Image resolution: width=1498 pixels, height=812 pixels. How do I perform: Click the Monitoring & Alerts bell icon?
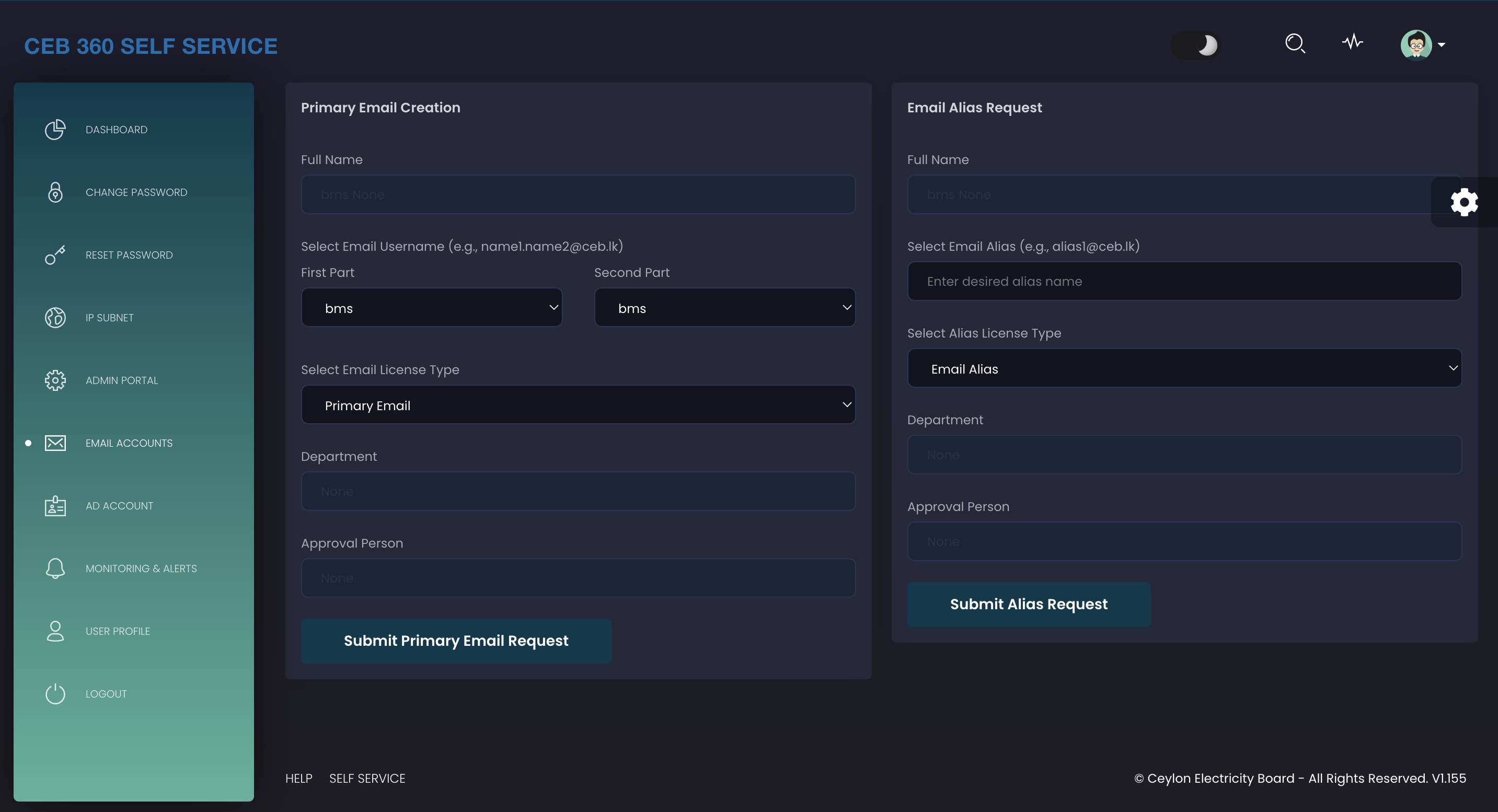tap(55, 569)
